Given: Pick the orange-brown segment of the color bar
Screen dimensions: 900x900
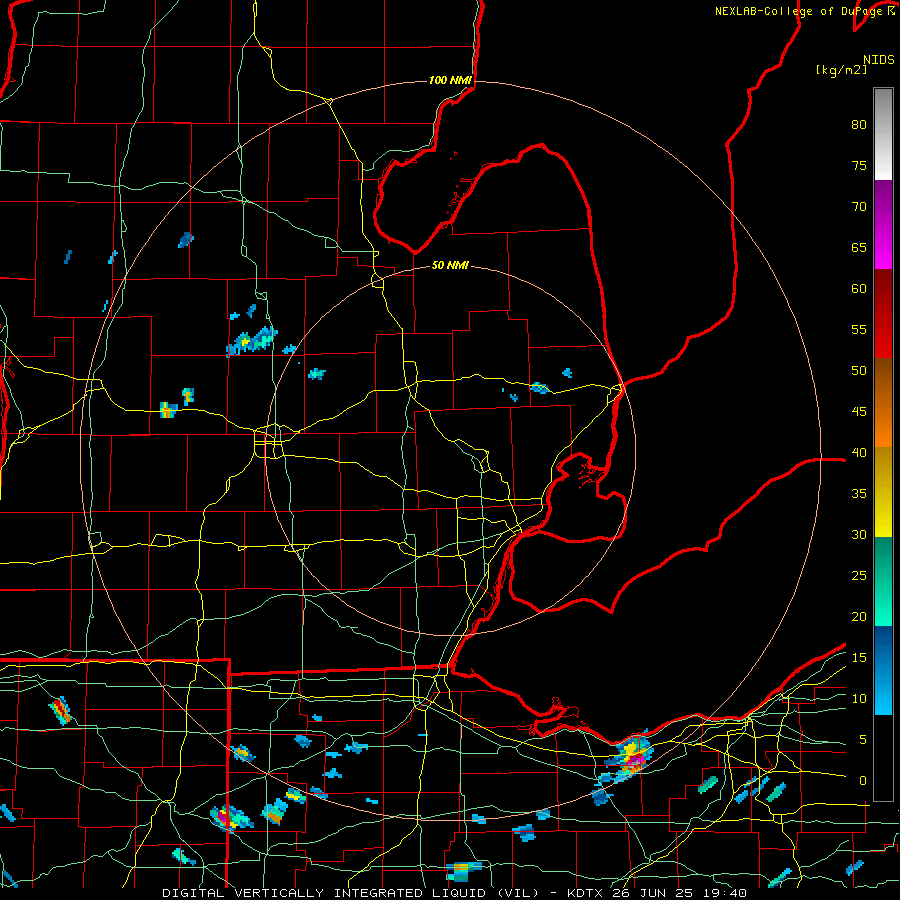Looking at the screenshot, I should tap(883, 403).
